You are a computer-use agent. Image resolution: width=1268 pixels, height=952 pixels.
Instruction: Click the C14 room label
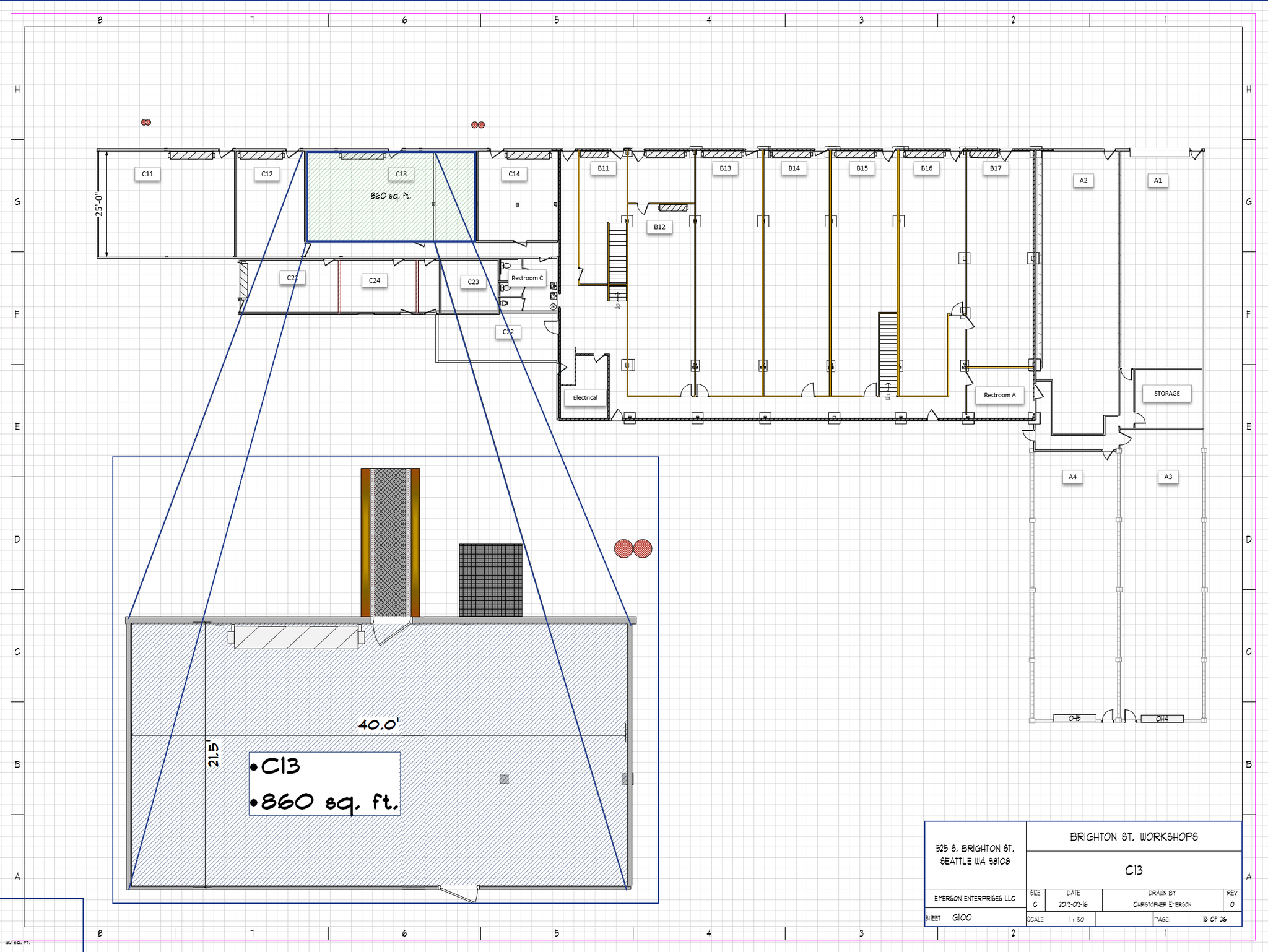[x=514, y=174]
